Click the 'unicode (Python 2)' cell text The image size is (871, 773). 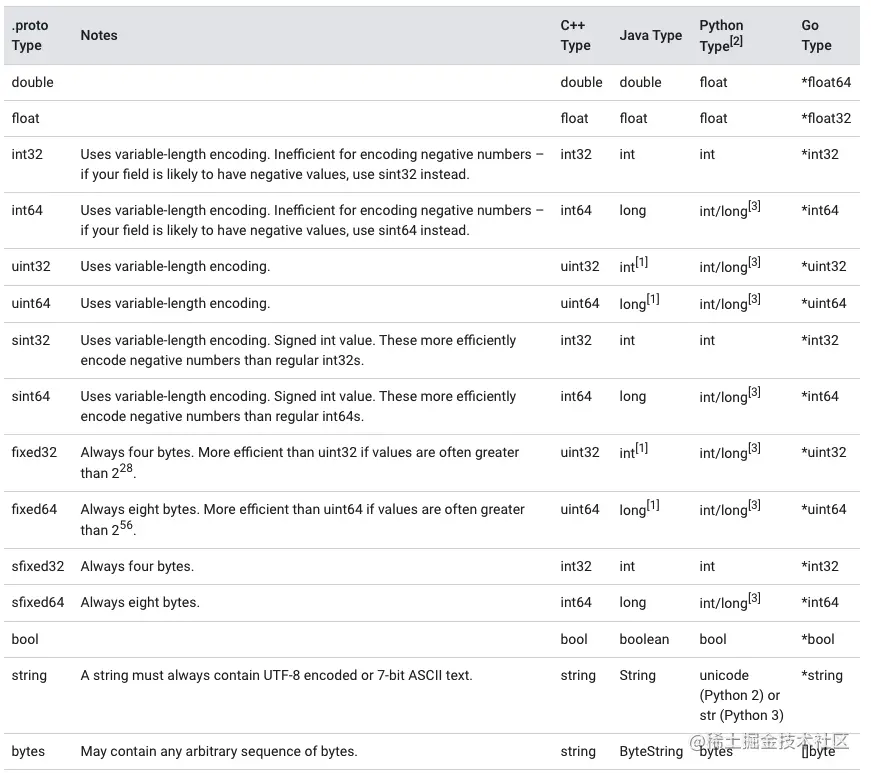pos(739,685)
